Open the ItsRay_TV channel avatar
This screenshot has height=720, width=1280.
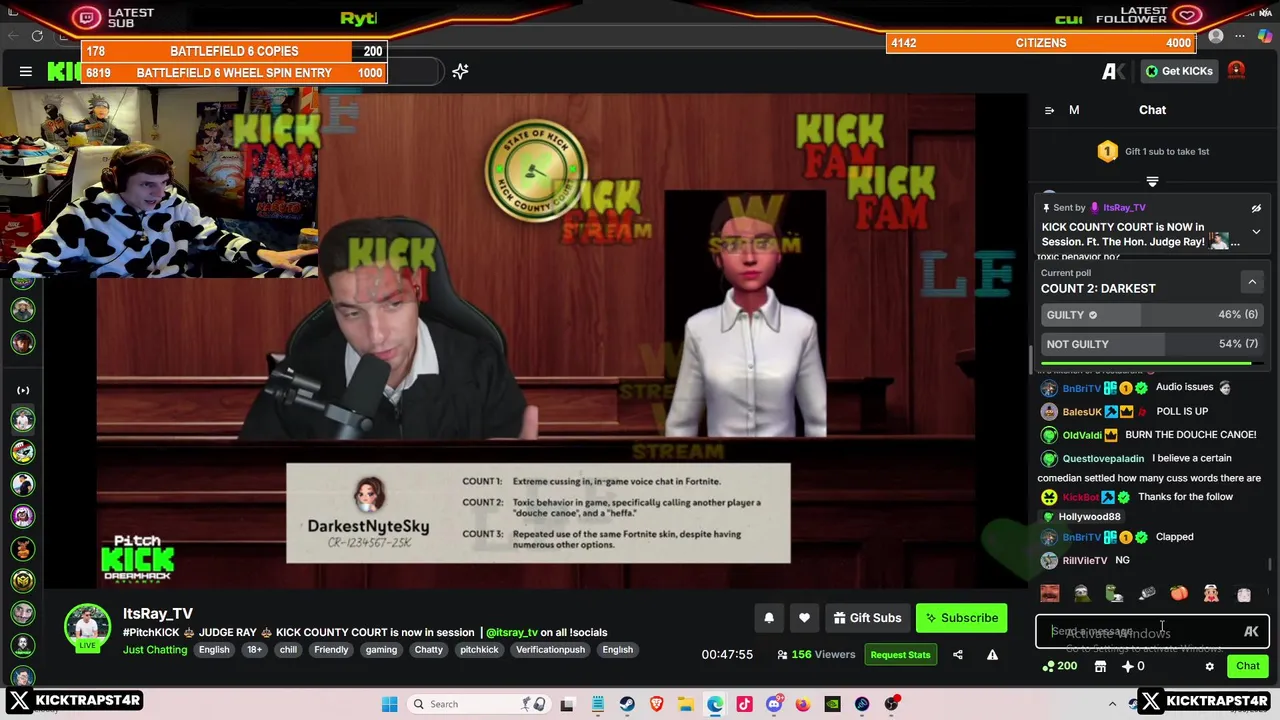coord(87,627)
